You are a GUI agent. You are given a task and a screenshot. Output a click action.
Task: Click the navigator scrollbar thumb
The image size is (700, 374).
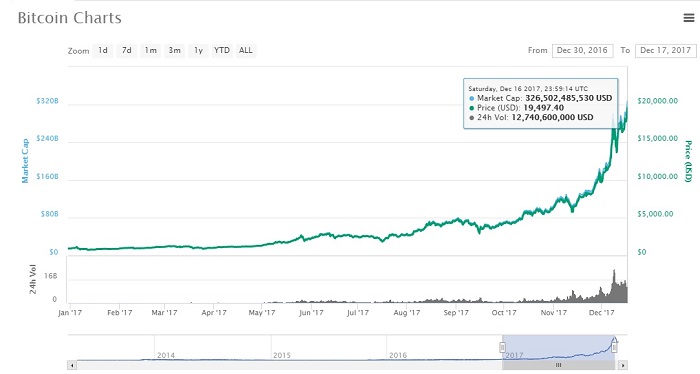click(558, 365)
